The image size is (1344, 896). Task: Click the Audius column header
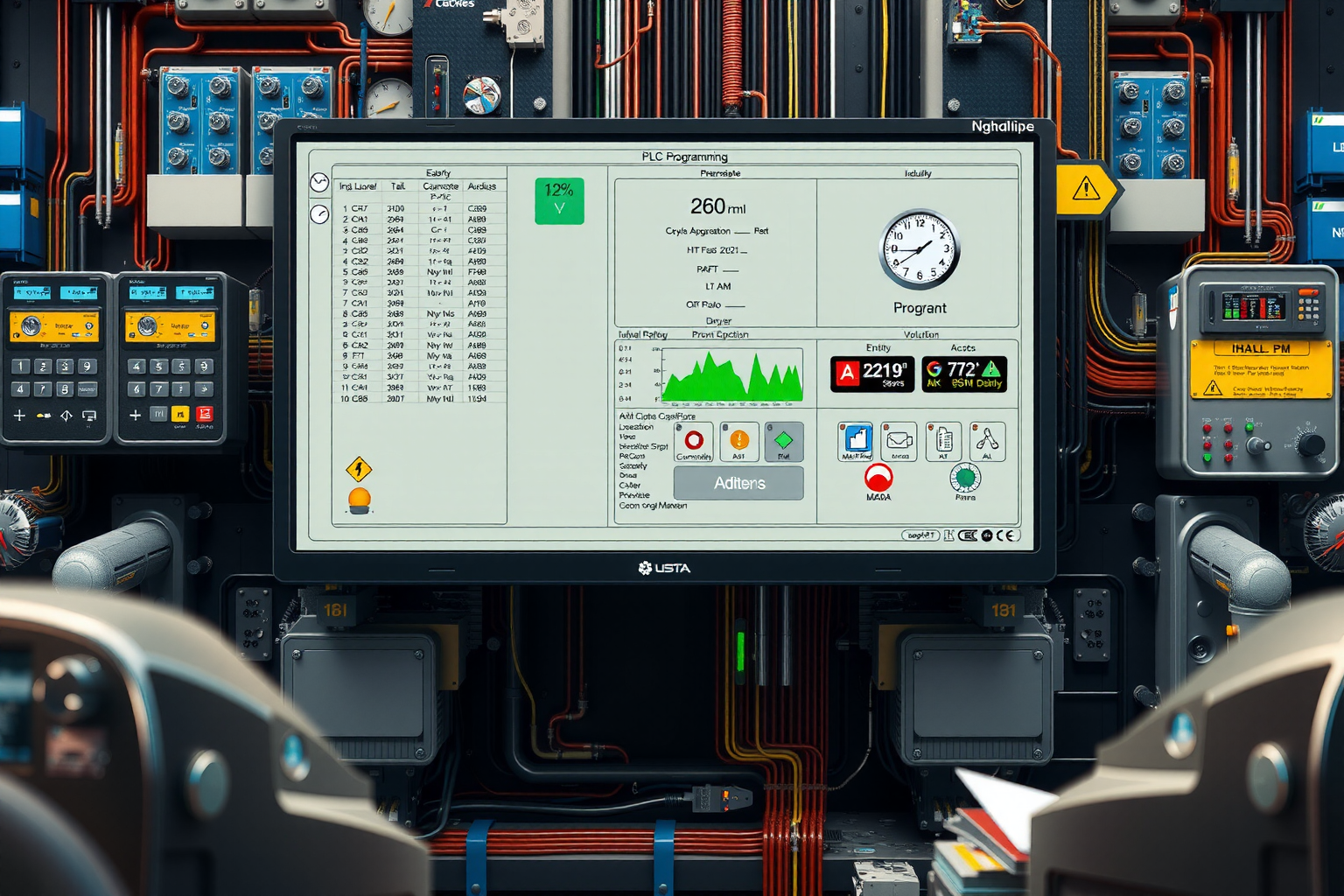481,186
